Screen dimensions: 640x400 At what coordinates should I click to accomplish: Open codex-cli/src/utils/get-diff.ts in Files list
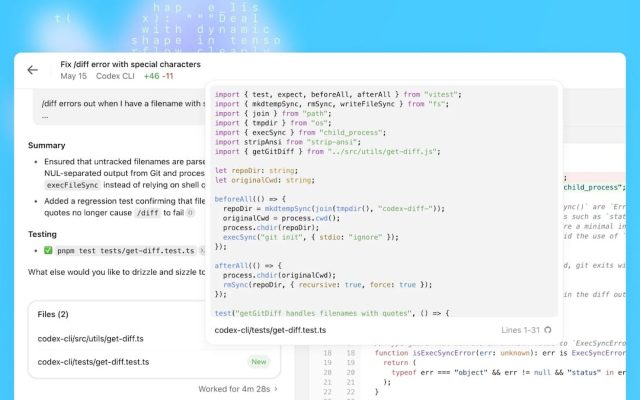point(91,338)
